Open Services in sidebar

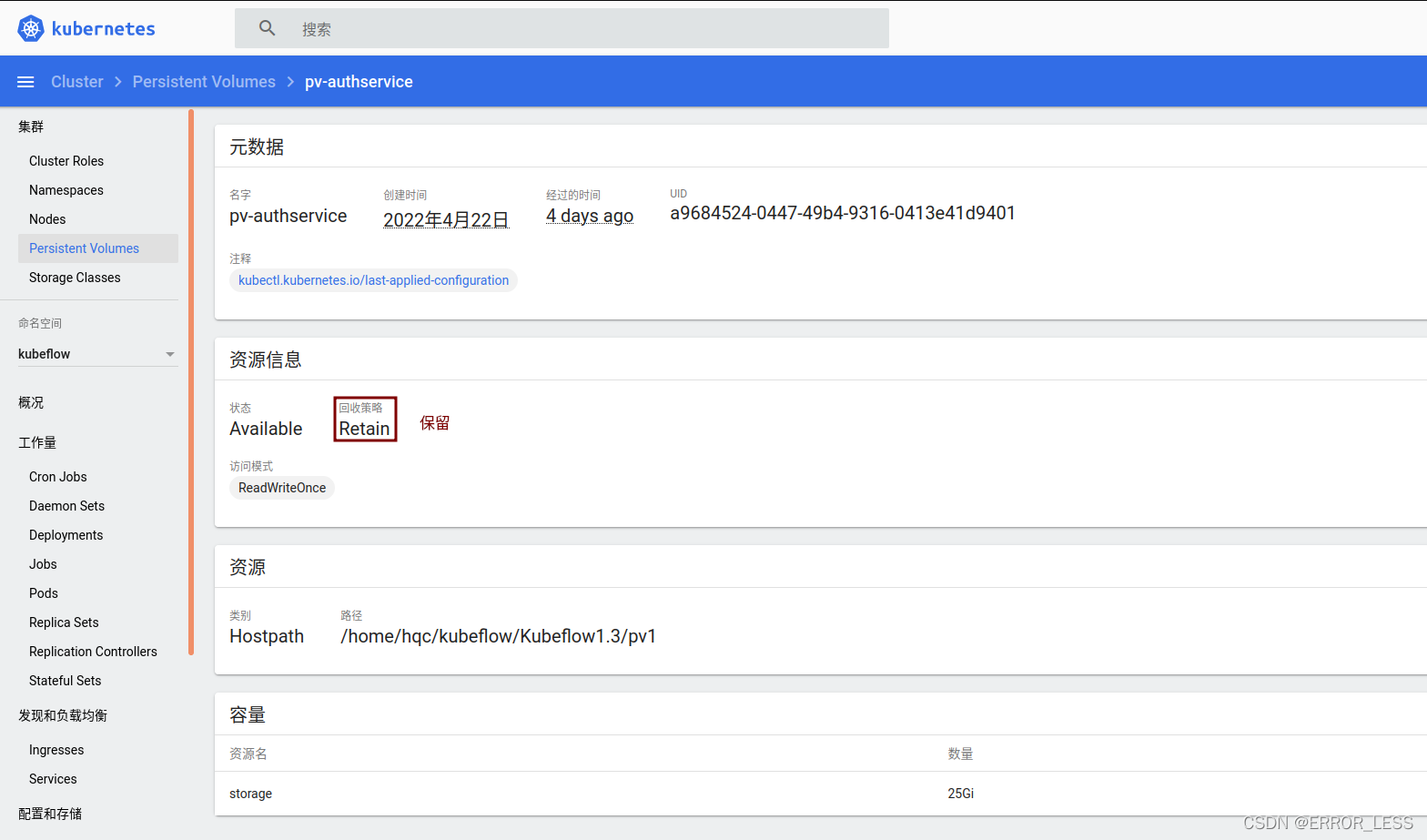pyautogui.click(x=53, y=779)
